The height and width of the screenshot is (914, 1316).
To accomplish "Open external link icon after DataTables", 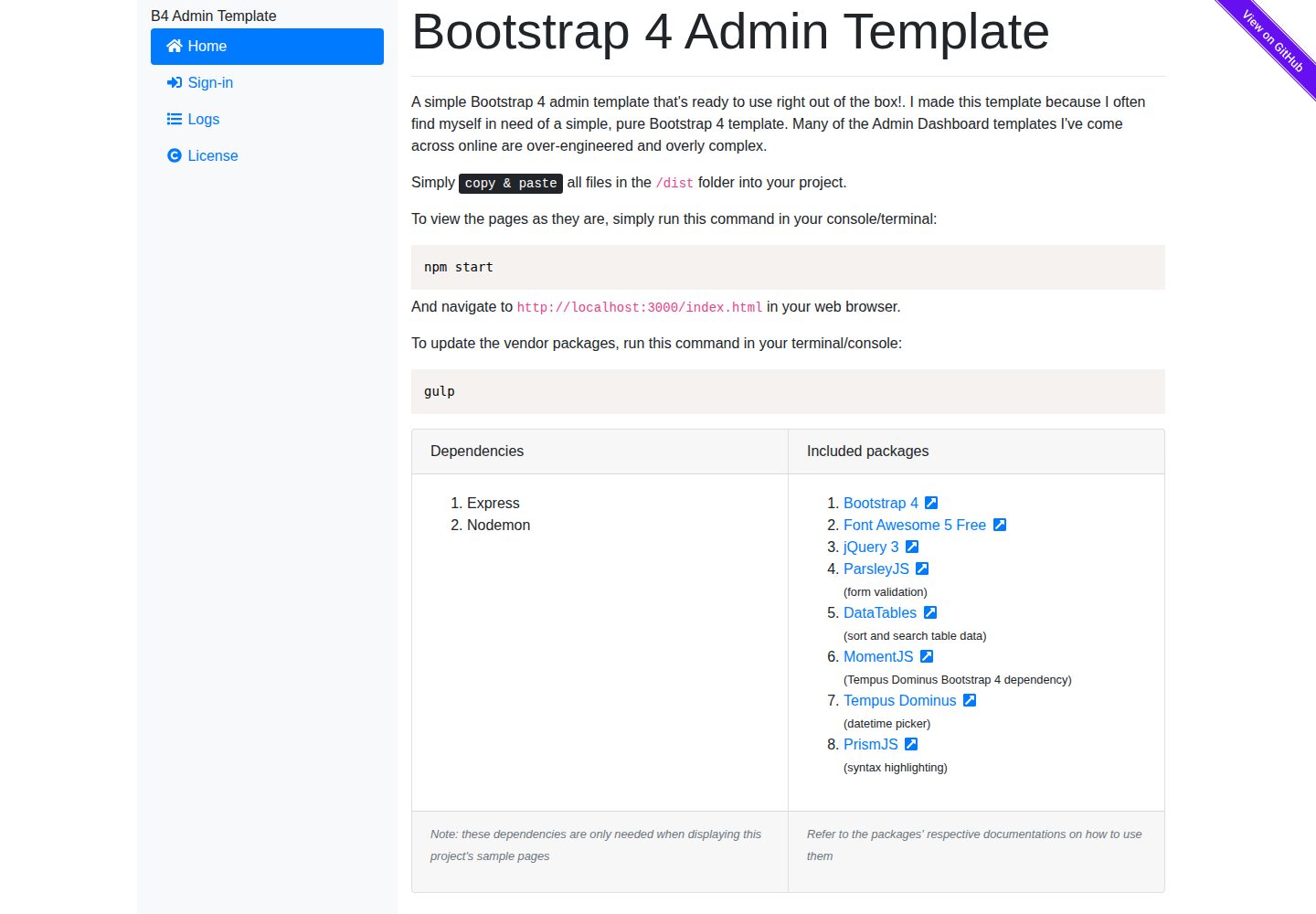I will coord(929,612).
